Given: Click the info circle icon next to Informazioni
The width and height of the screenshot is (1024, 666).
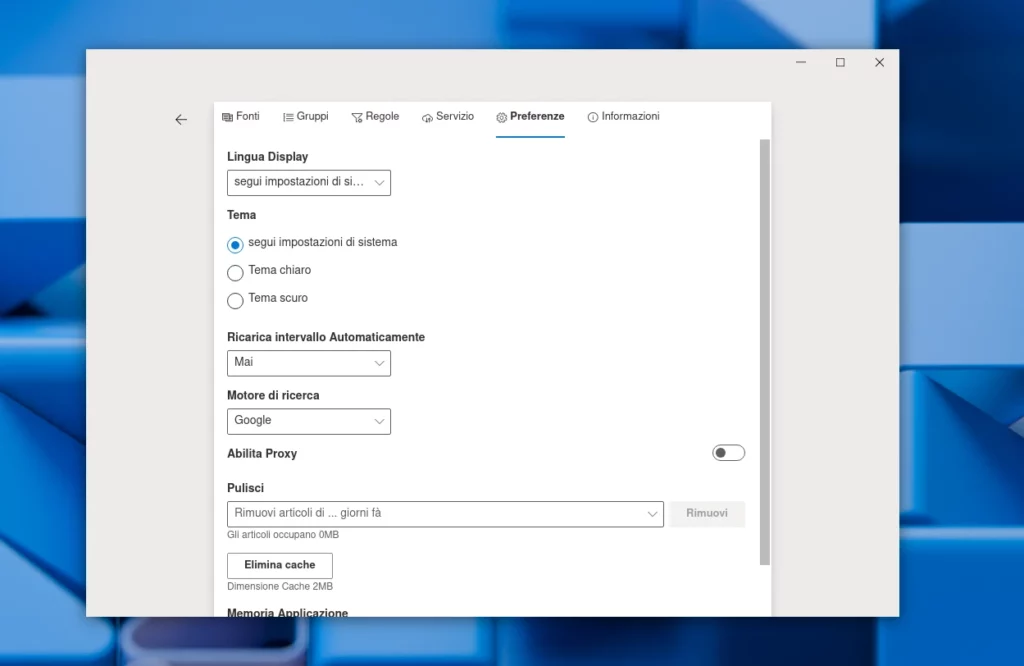Looking at the screenshot, I should [591, 116].
